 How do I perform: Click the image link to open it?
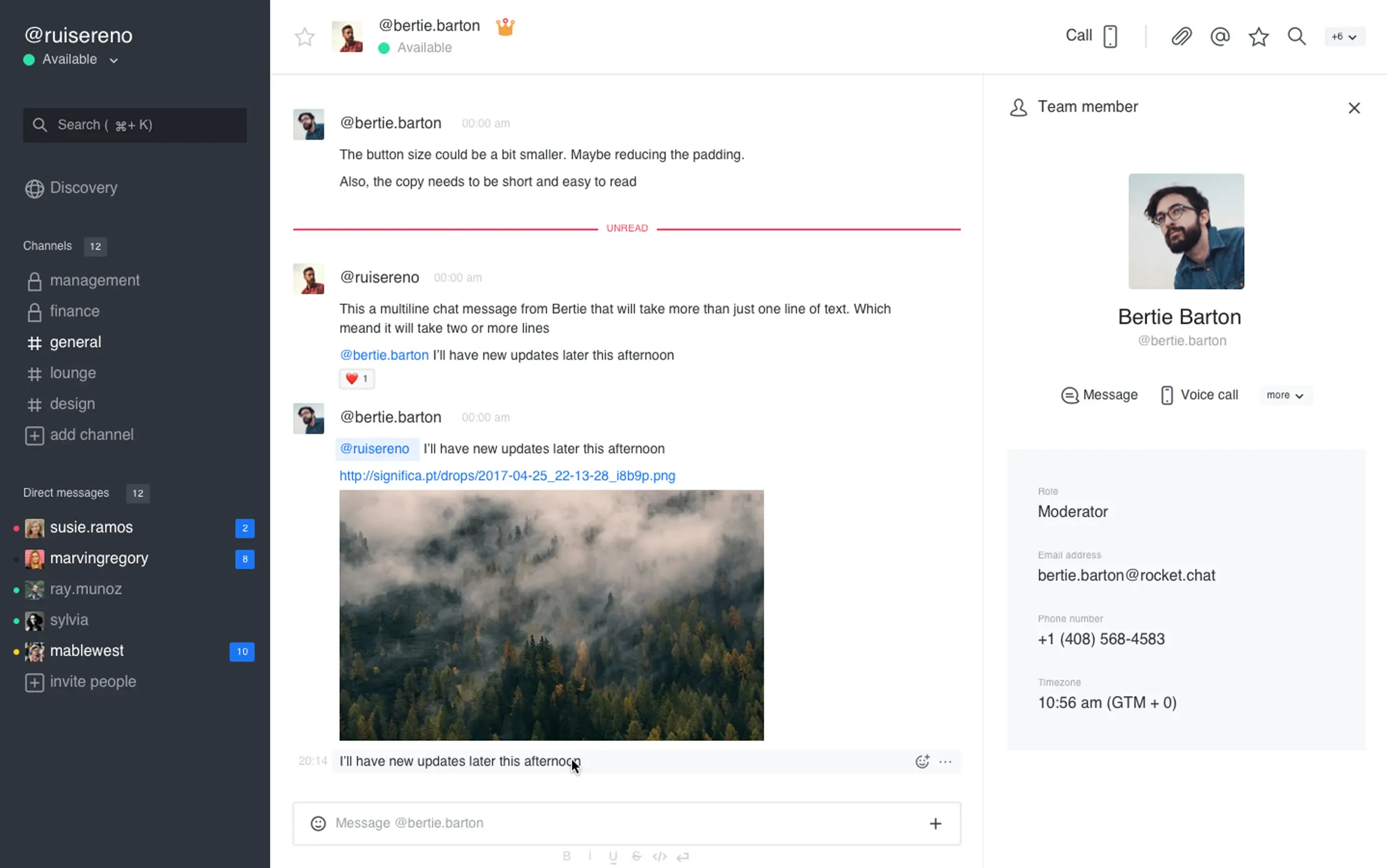click(x=507, y=475)
